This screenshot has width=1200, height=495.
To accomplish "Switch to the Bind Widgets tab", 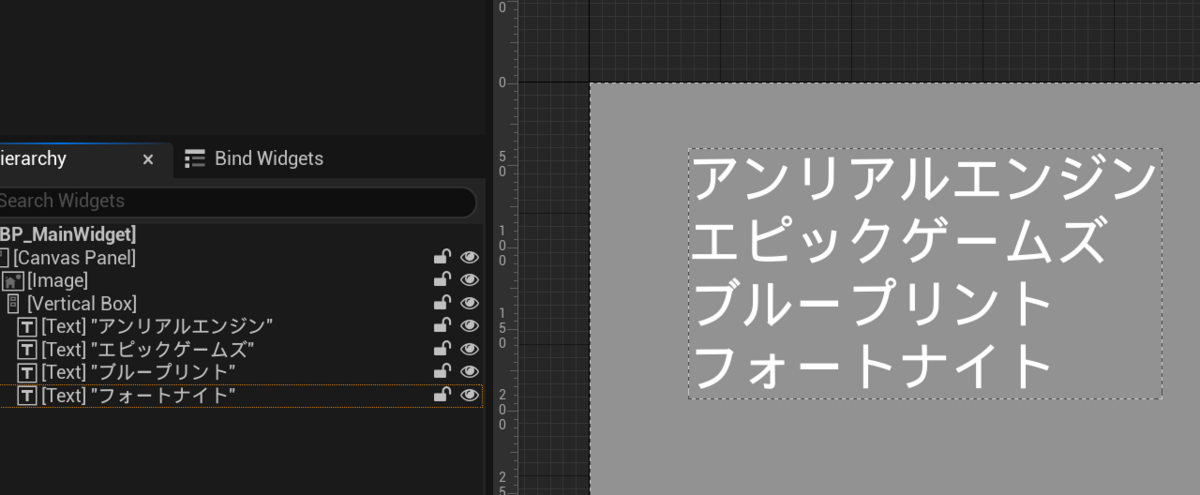I will pyautogui.click(x=255, y=159).
